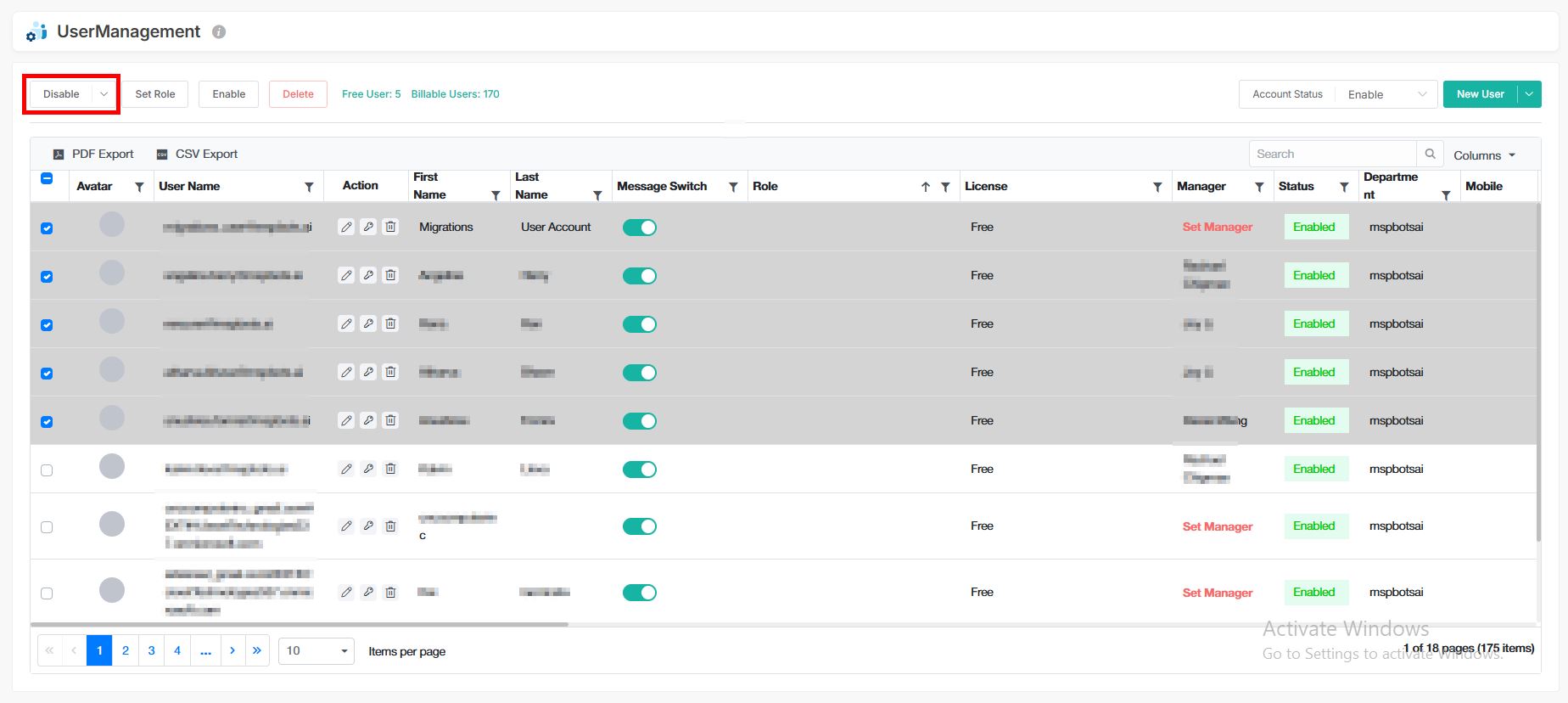Go to page 3
Viewport: 1568px width, 703px height.
click(x=151, y=650)
